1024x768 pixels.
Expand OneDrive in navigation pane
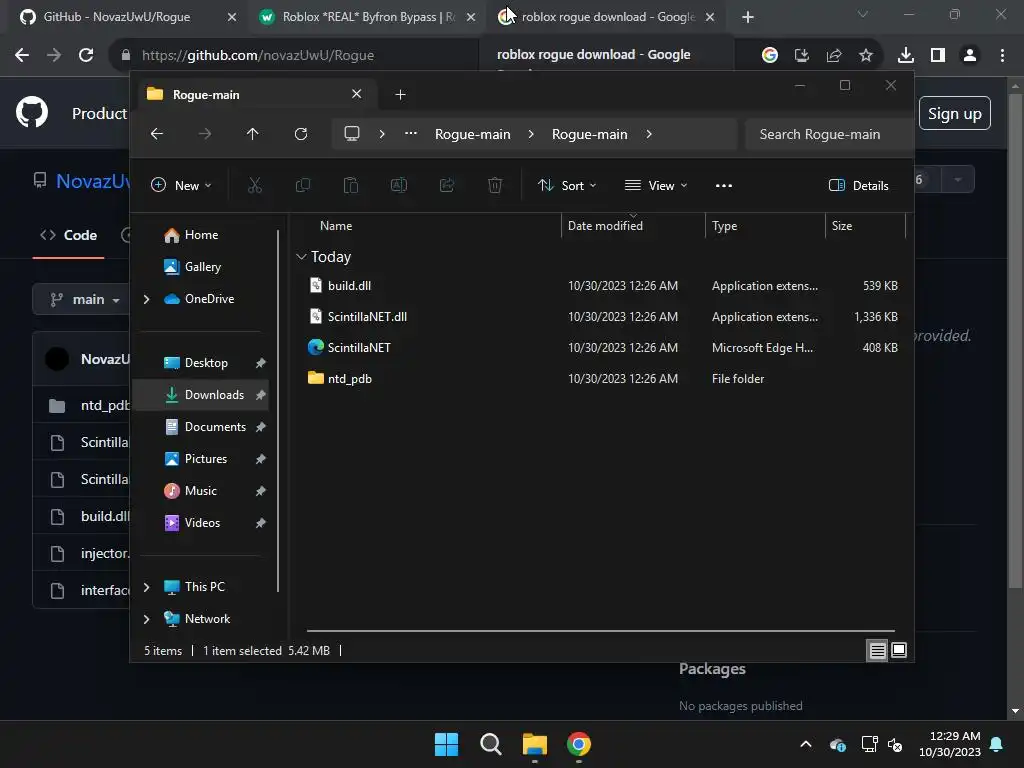[x=146, y=299]
